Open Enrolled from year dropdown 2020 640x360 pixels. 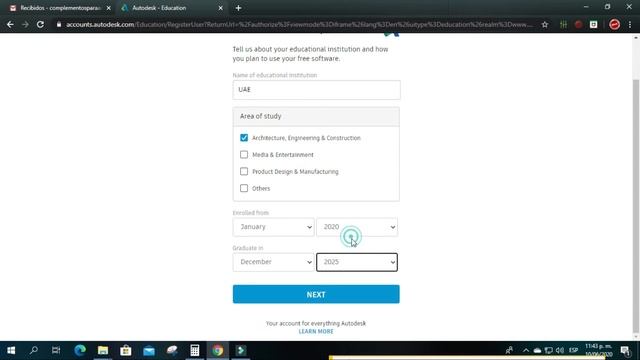point(357,227)
